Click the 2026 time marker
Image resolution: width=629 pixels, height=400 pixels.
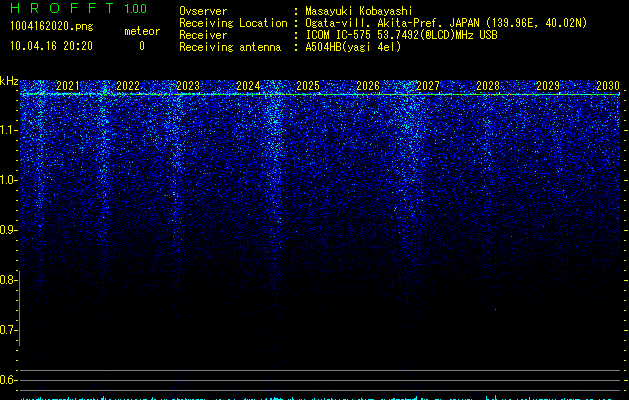tap(368, 86)
